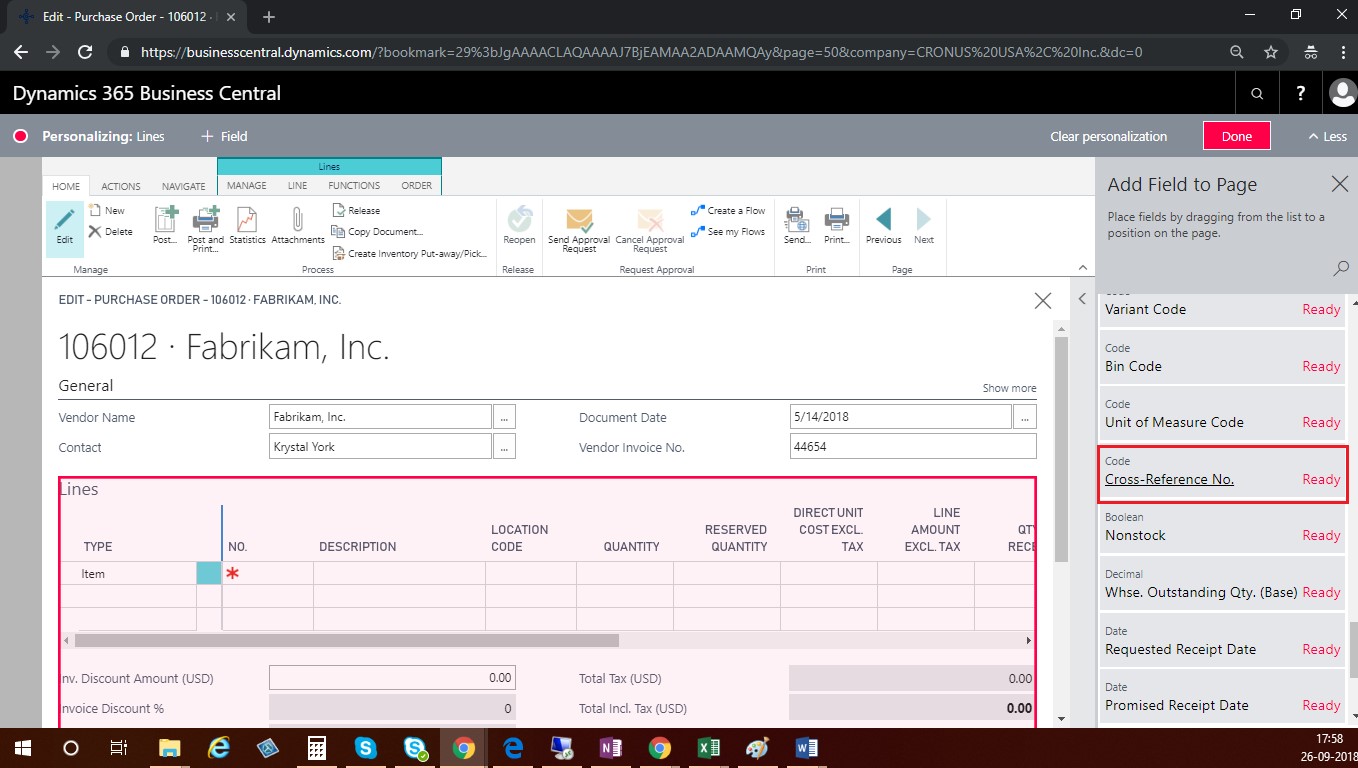
Task: Click Delete in the Manage group
Action: [110, 231]
